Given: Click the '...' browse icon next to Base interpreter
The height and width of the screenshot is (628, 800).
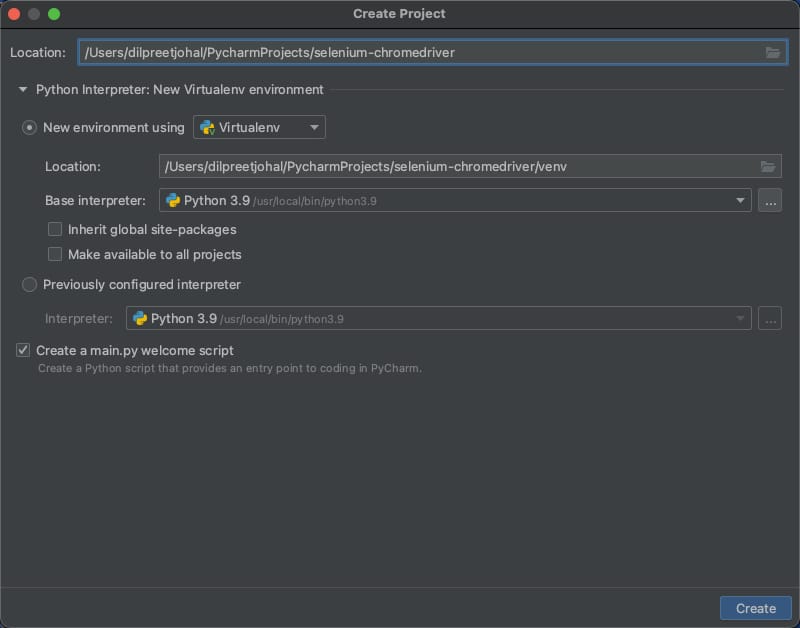Looking at the screenshot, I should click(770, 200).
